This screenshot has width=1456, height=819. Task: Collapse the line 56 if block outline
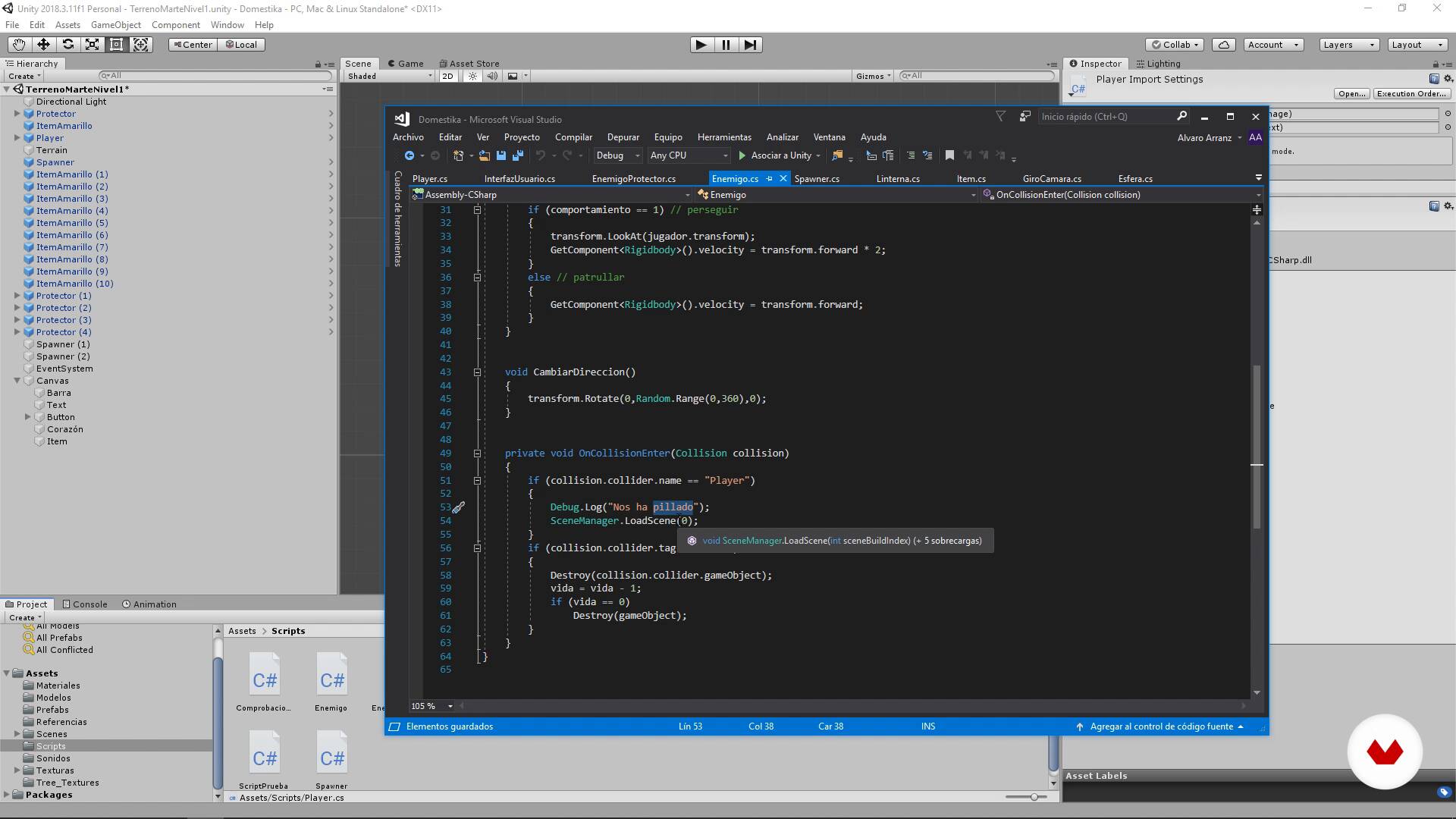point(477,548)
